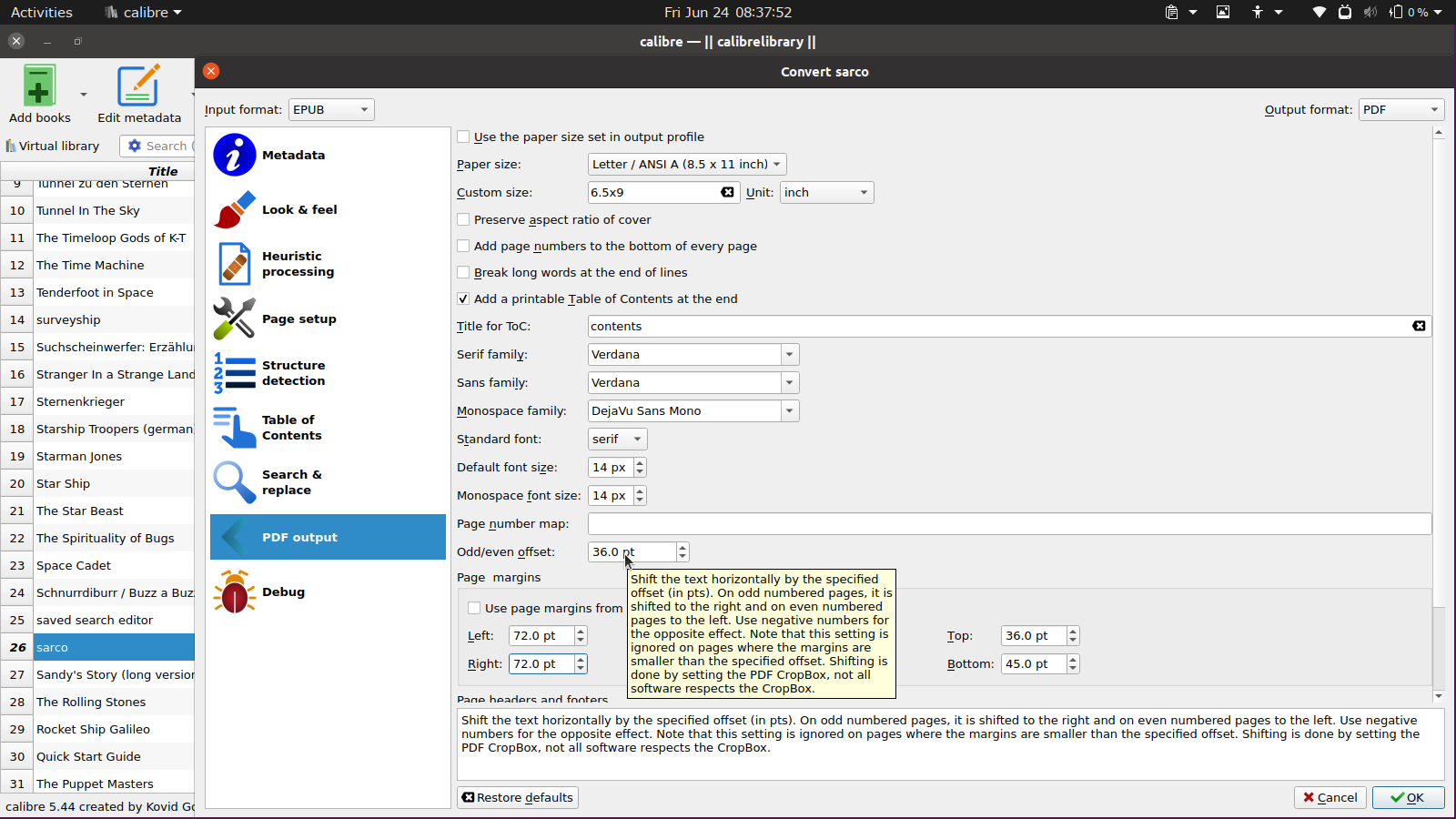Open the Standard font dropdown
The width and height of the screenshot is (1456, 819).
tap(618, 439)
